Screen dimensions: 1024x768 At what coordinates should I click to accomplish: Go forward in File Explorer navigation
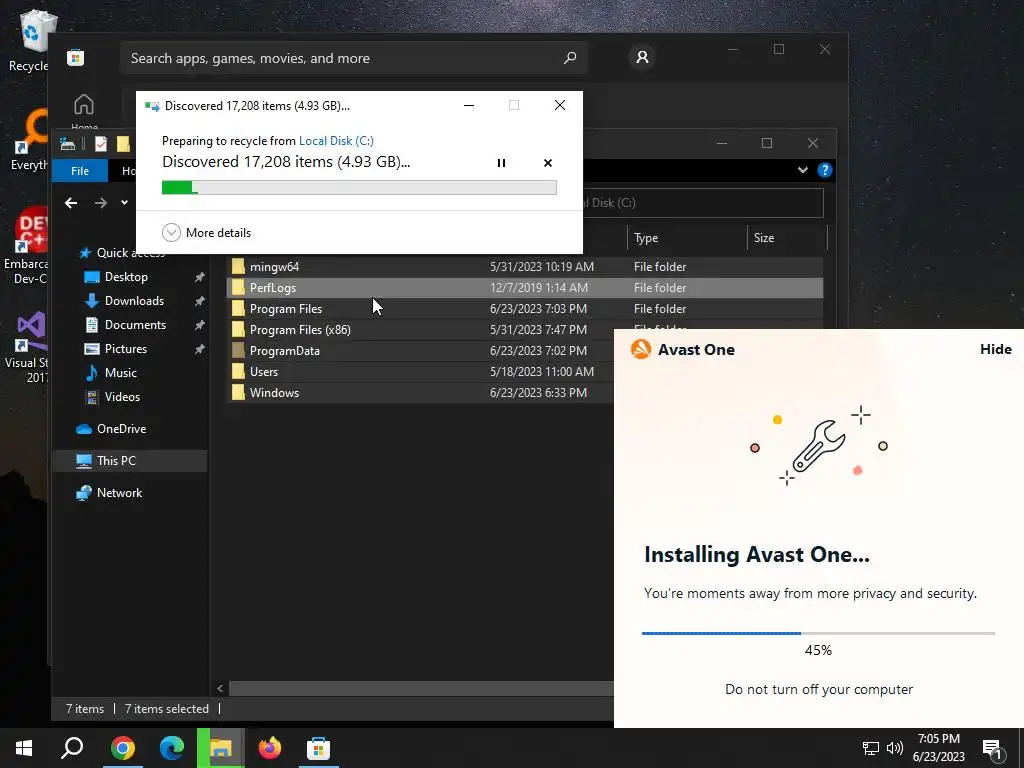(x=101, y=203)
